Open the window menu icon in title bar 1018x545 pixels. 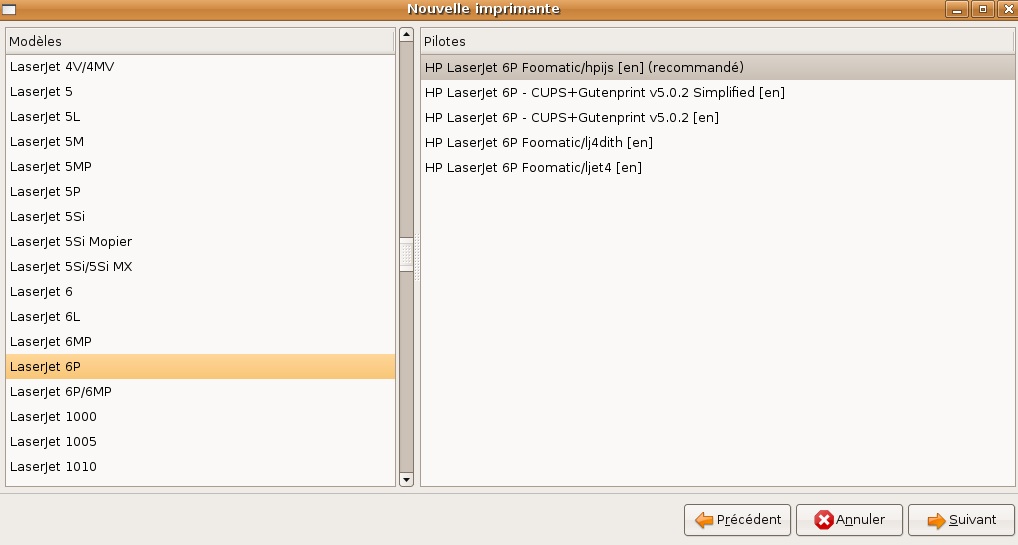(x=10, y=9)
